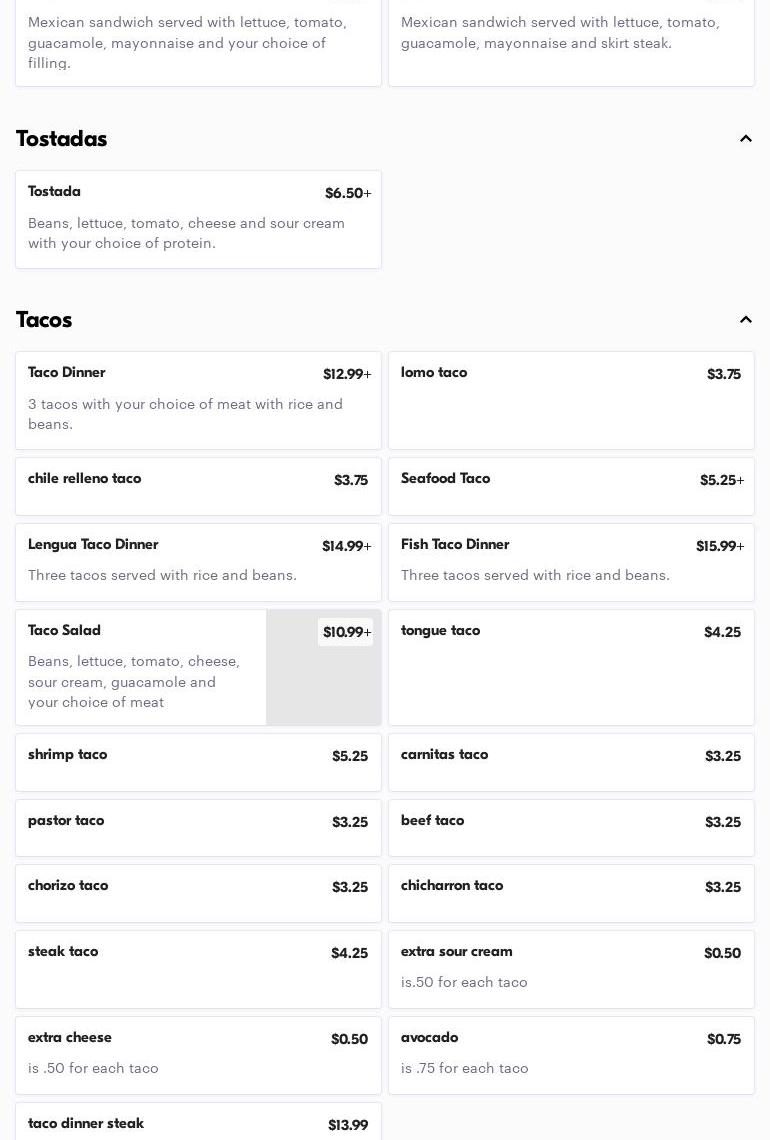Choose the lomo taco item

571,400
